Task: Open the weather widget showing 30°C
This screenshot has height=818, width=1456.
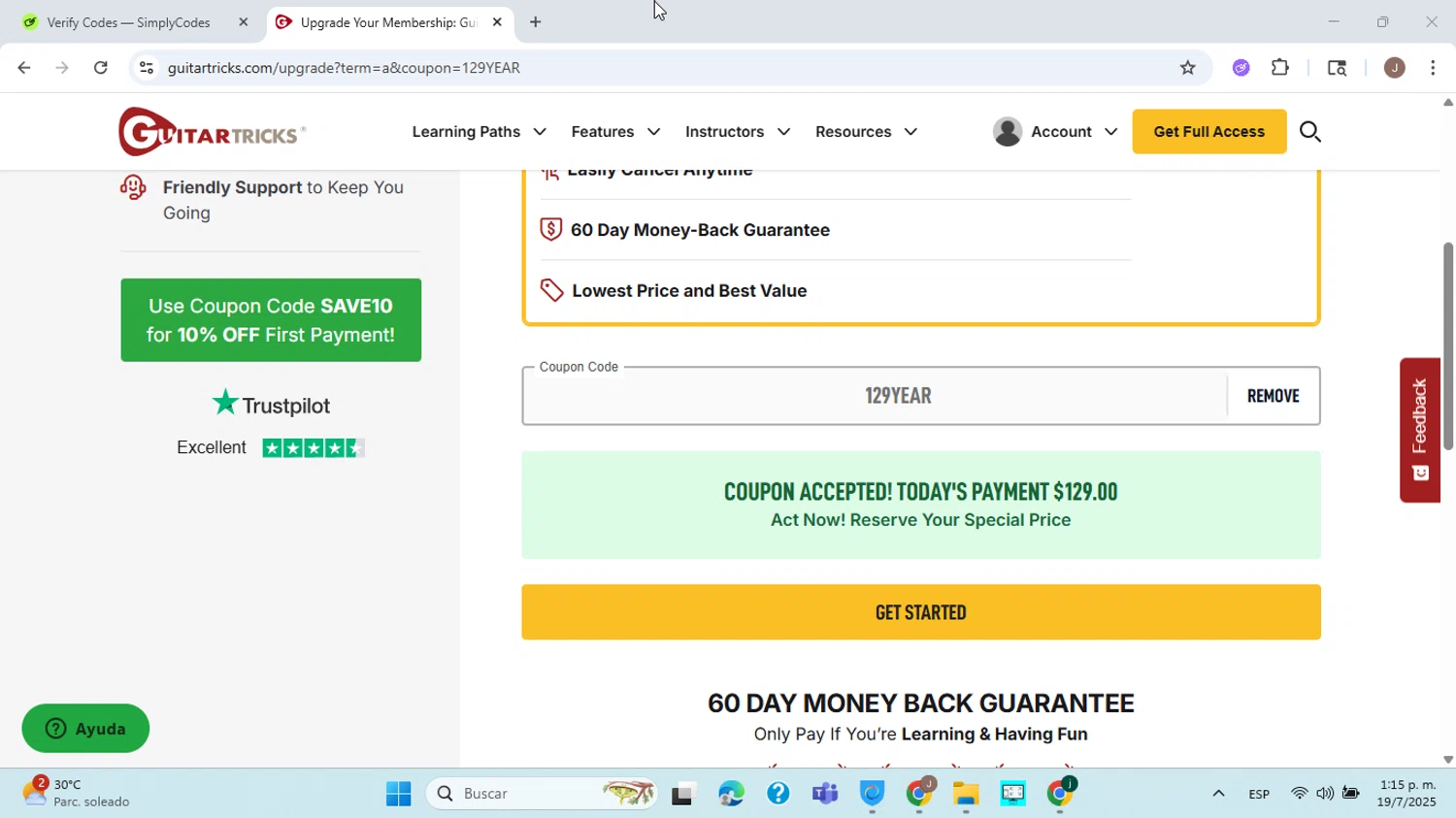Action: click(76, 793)
